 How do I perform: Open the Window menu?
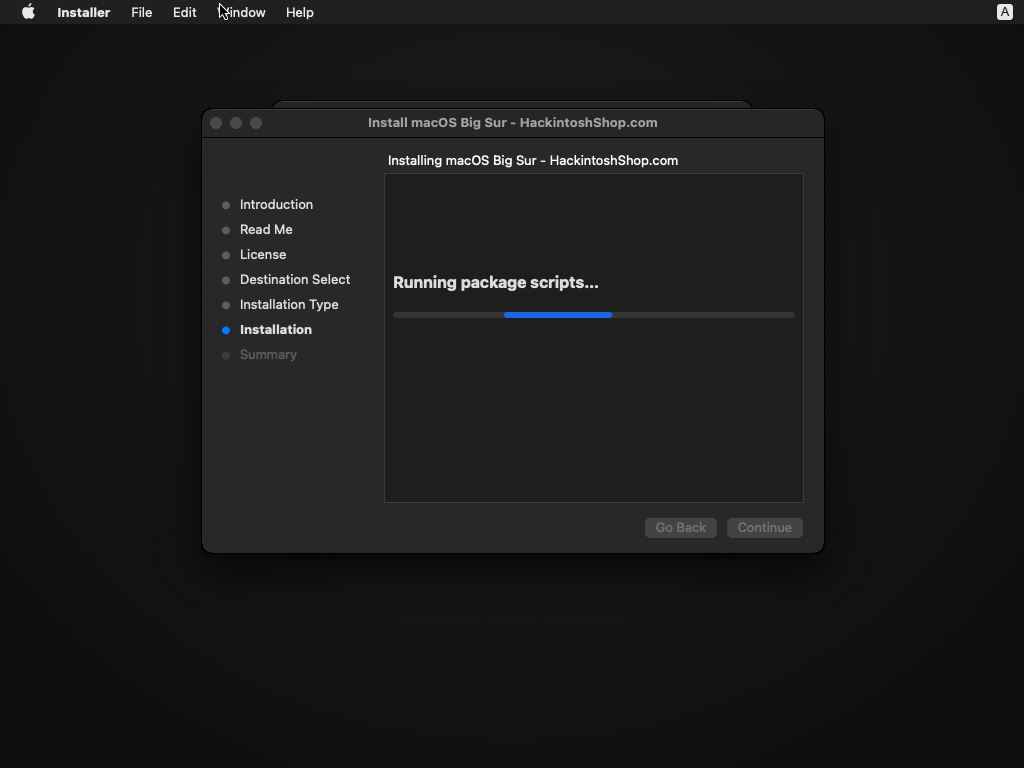point(243,12)
